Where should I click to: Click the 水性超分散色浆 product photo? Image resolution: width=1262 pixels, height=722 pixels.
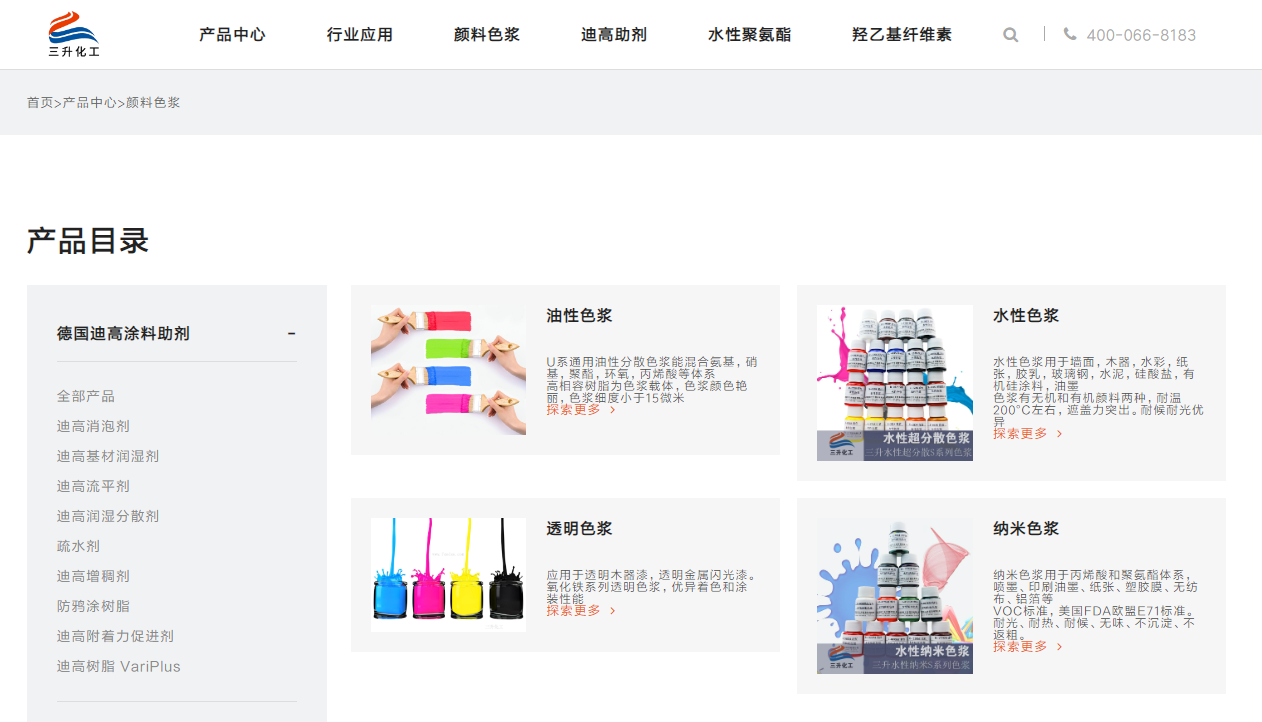coord(895,381)
